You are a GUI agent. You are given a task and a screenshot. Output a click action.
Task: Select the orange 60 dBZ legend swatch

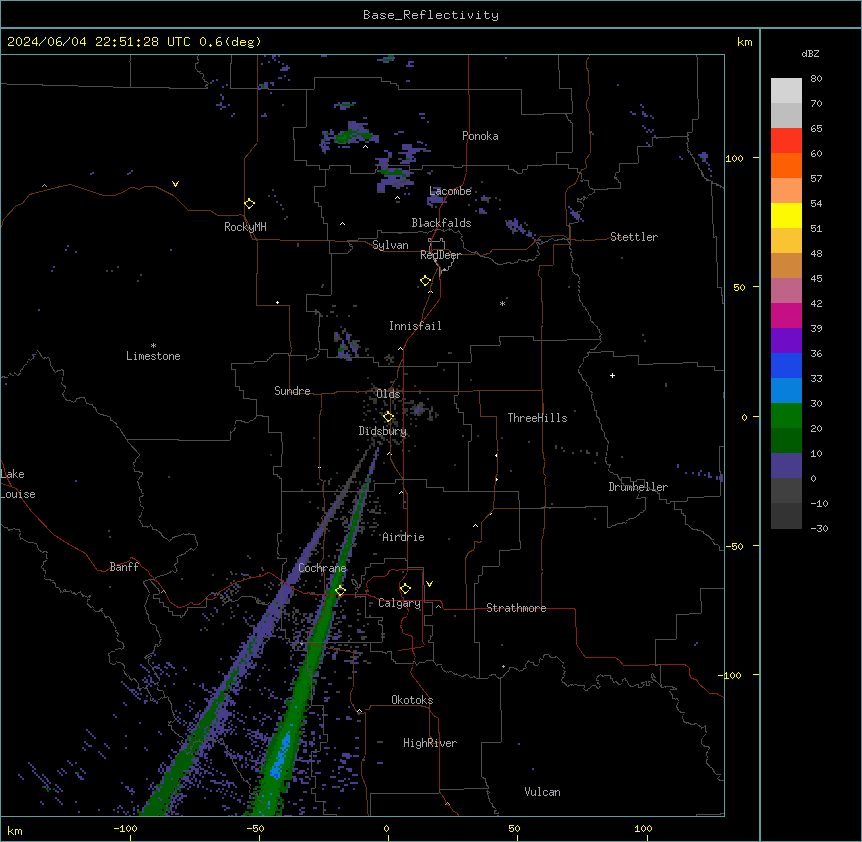click(786, 165)
